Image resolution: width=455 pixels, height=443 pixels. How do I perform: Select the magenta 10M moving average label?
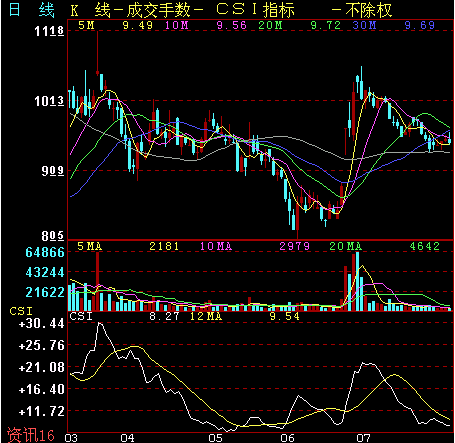click(x=177, y=25)
